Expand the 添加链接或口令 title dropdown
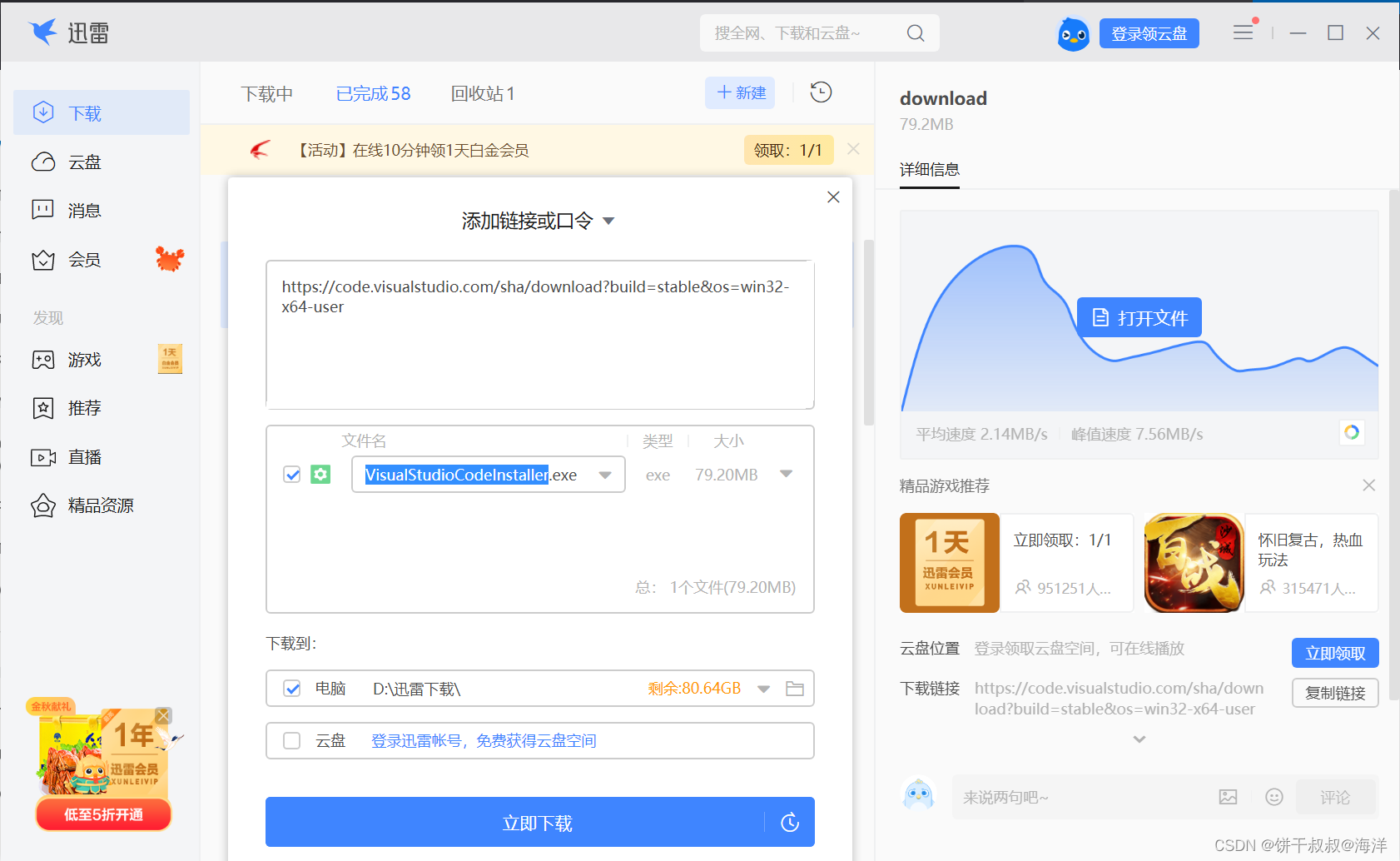This screenshot has width=1400, height=861. coord(608,221)
